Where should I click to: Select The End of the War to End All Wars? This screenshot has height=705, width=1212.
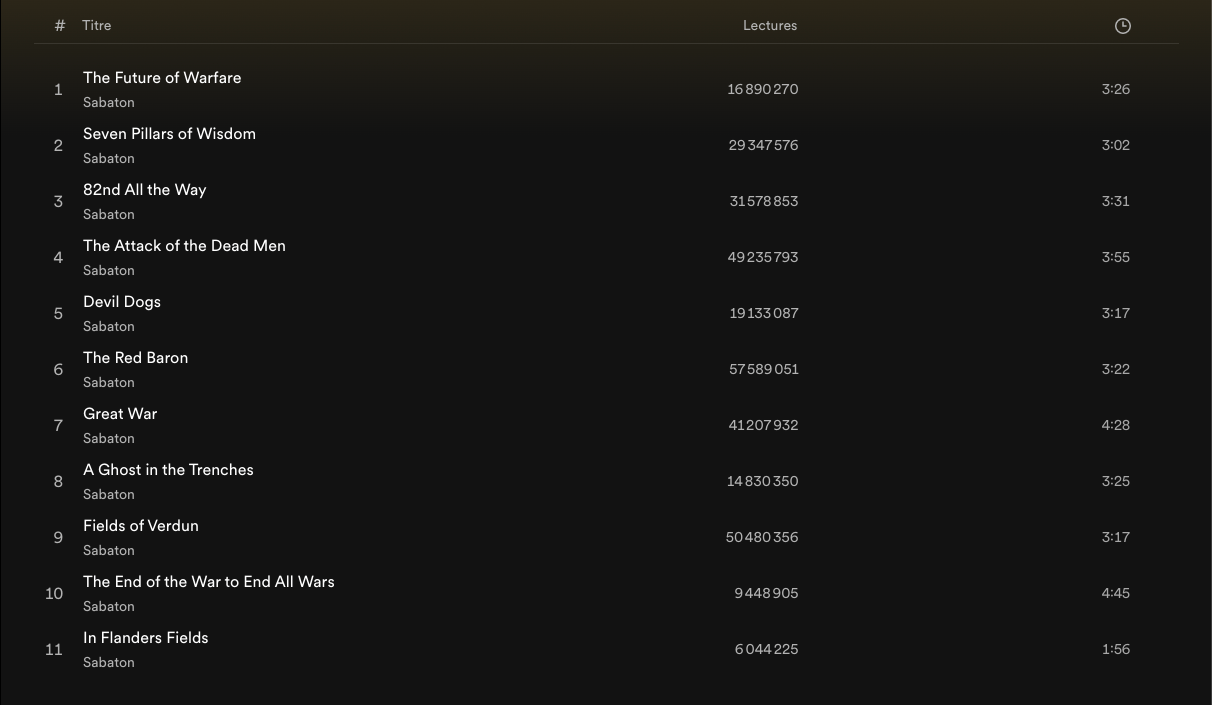(208, 582)
